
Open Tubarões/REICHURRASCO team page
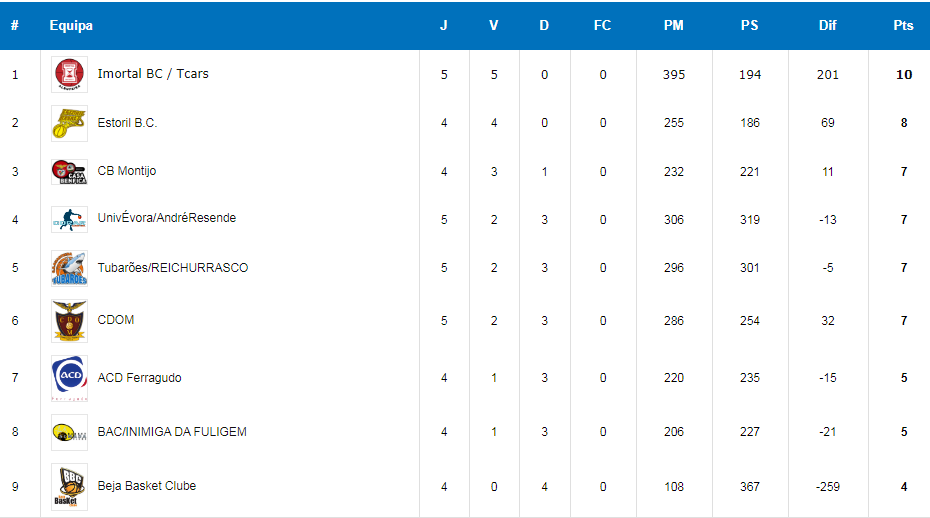pos(173,268)
